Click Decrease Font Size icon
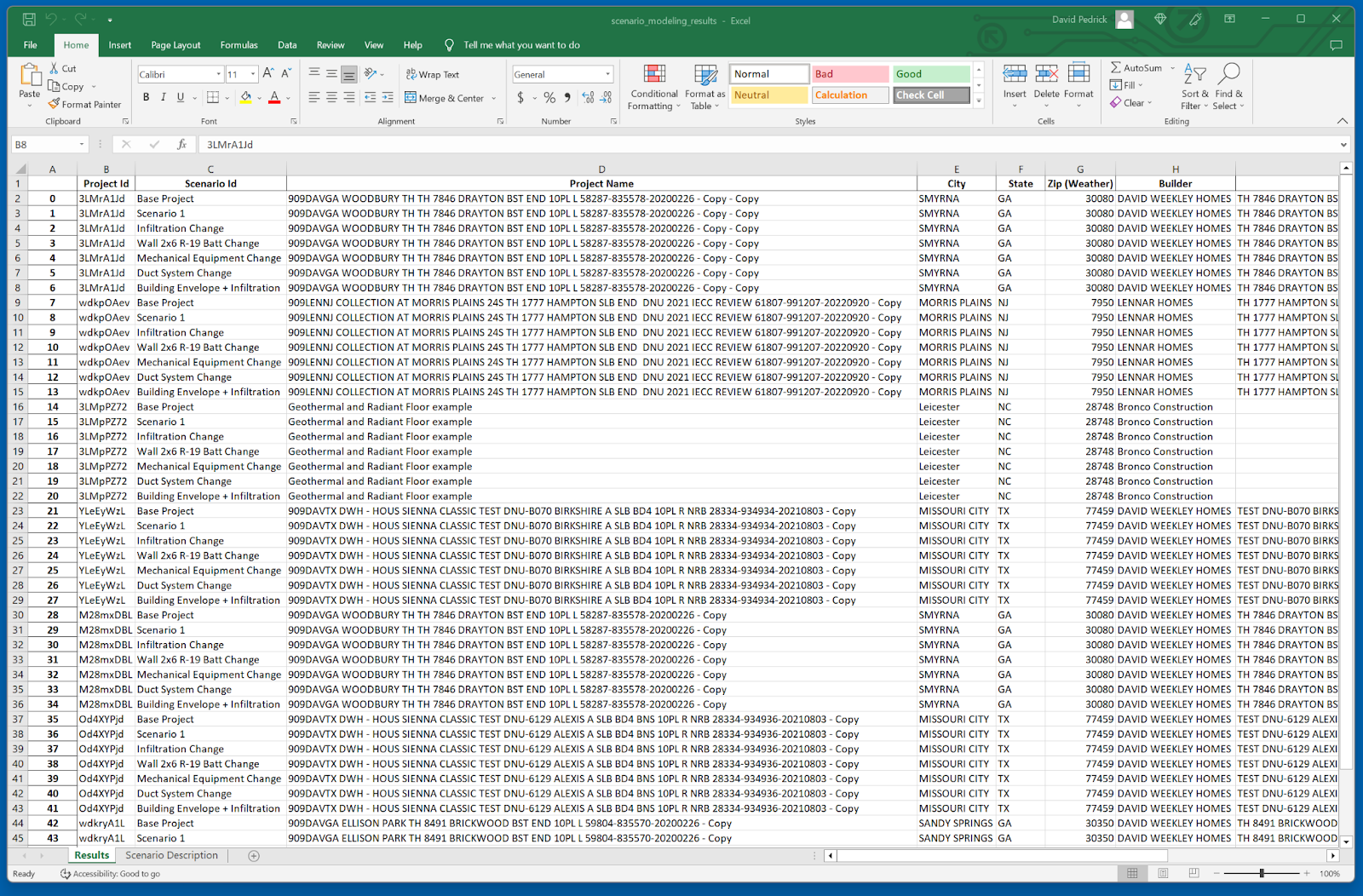This screenshot has width=1363, height=896. 286,74
